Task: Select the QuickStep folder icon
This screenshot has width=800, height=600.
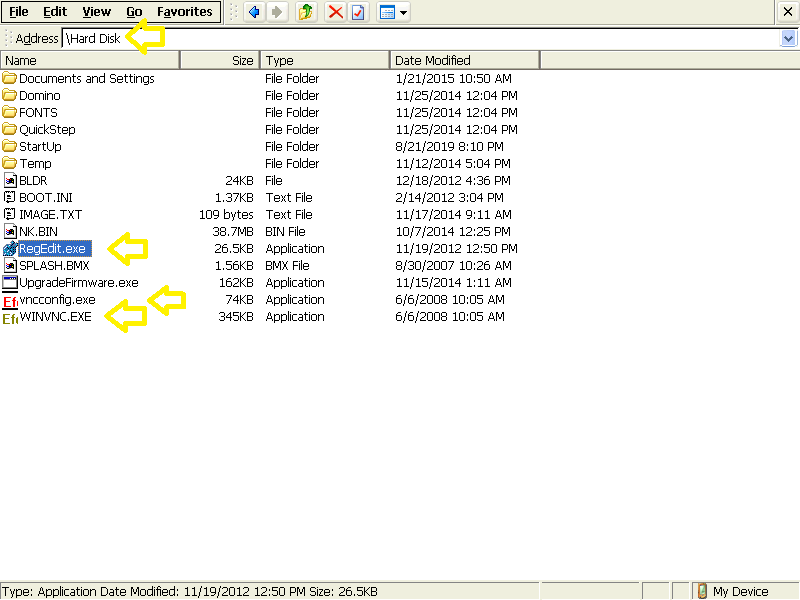Action: tap(9, 129)
